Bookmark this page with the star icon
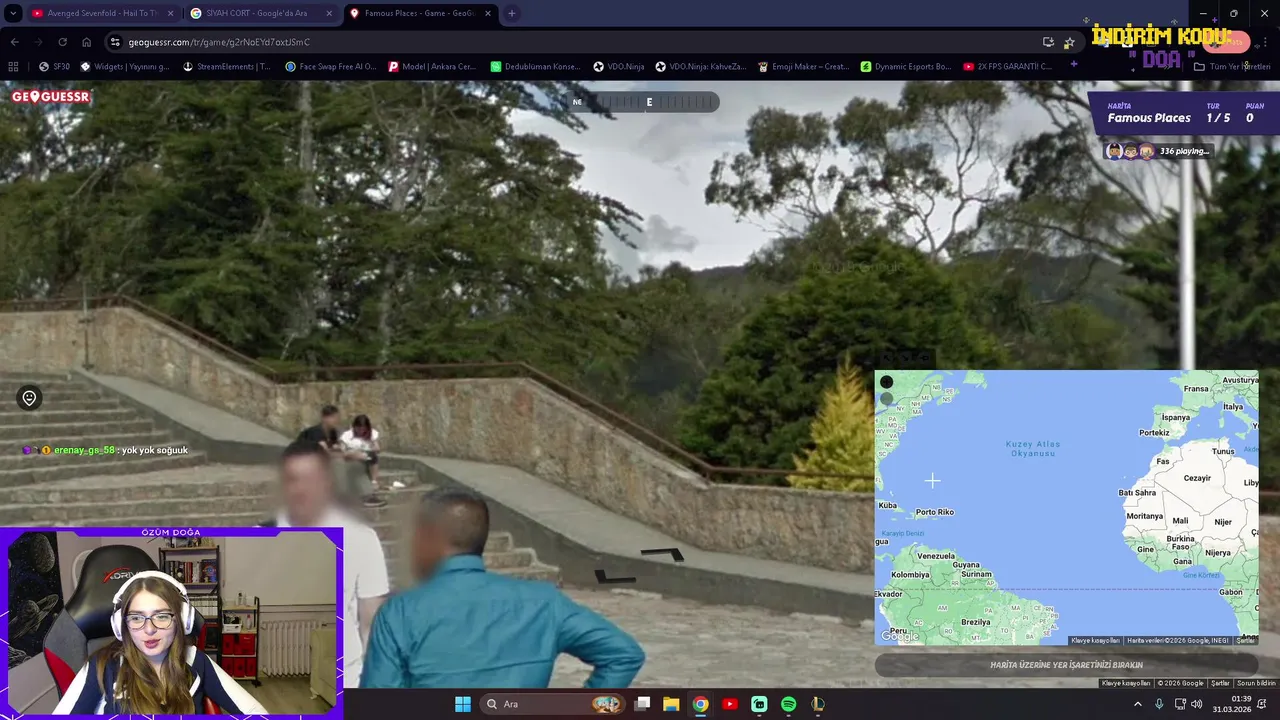Viewport: 1280px width, 720px height. pyautogui.click(x=1069, y=42)
